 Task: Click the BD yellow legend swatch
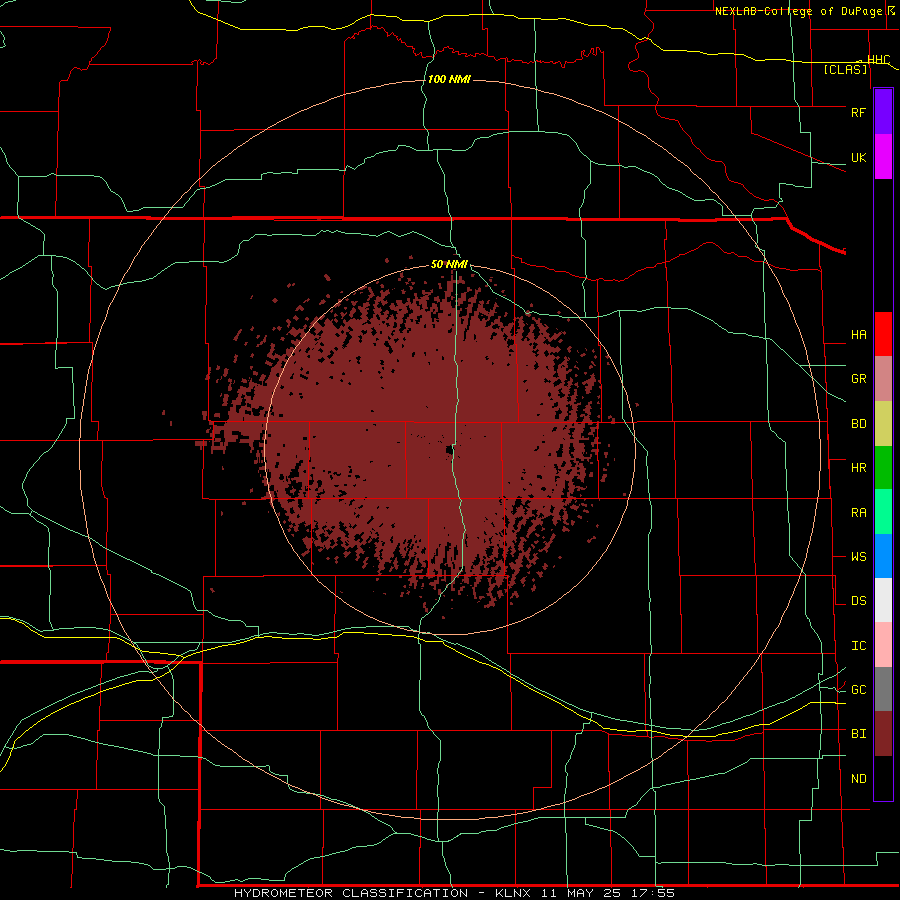883,424
